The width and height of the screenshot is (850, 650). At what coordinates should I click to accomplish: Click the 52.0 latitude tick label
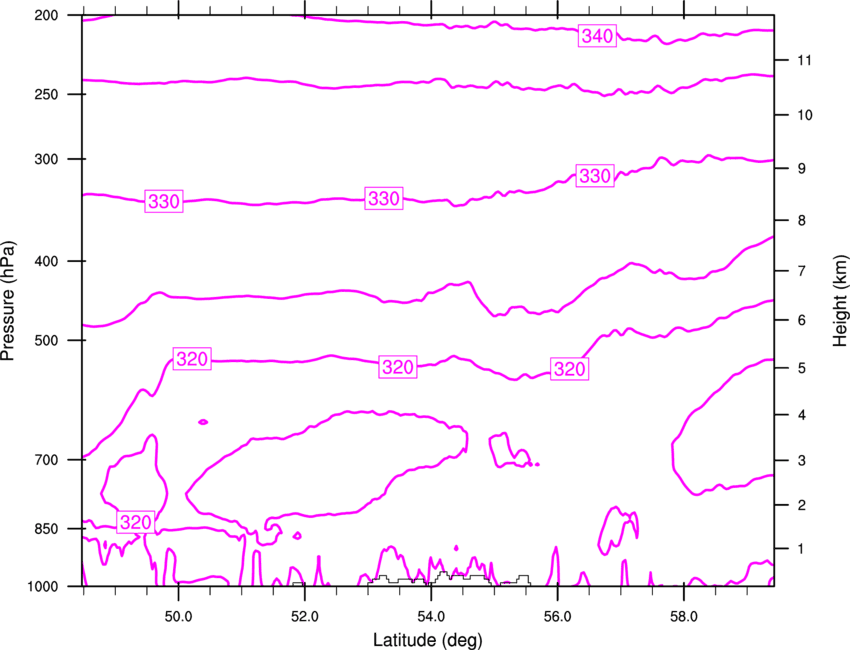305,617
